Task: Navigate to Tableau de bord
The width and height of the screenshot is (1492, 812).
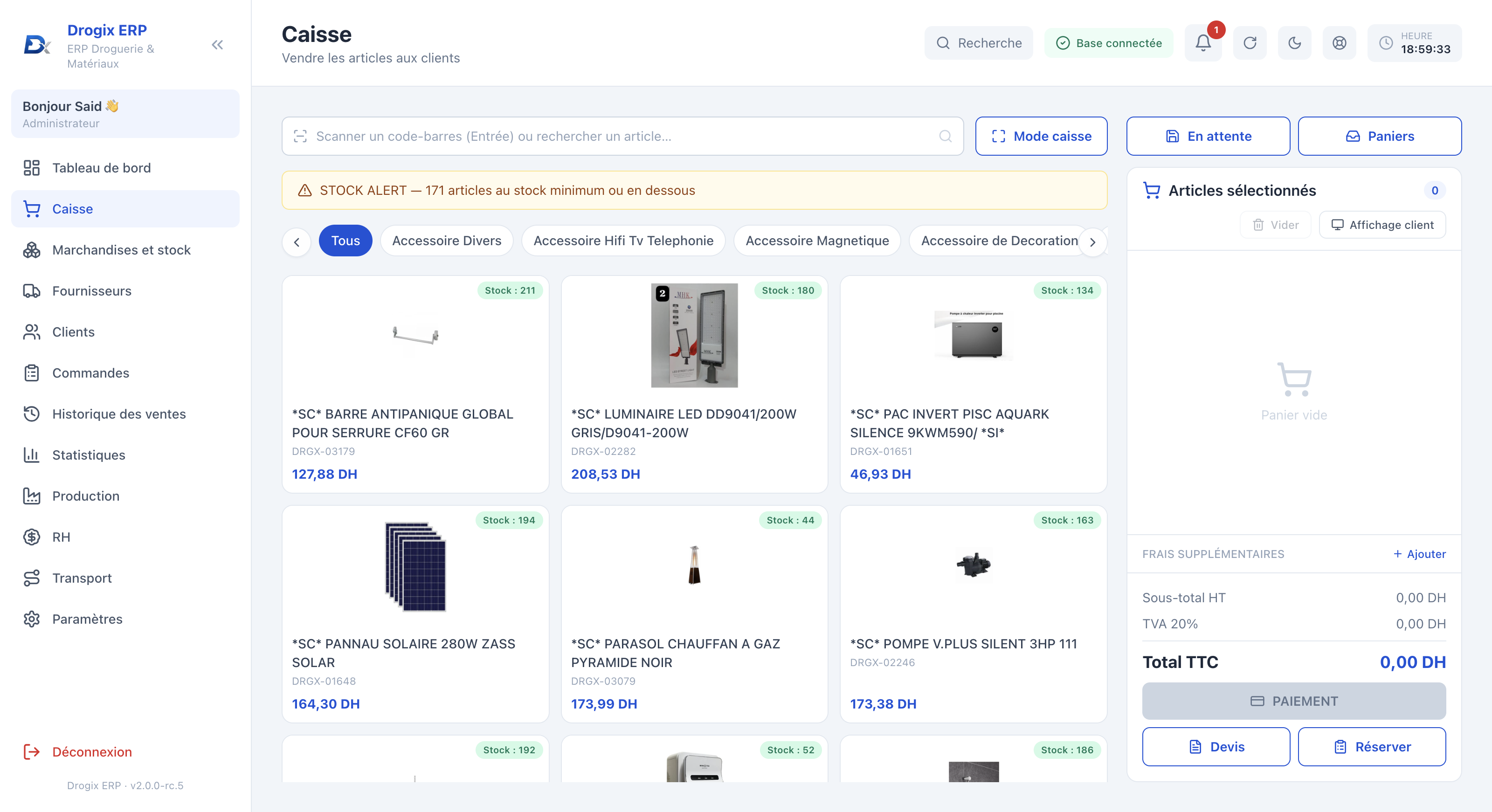Action: click(125, 168)
